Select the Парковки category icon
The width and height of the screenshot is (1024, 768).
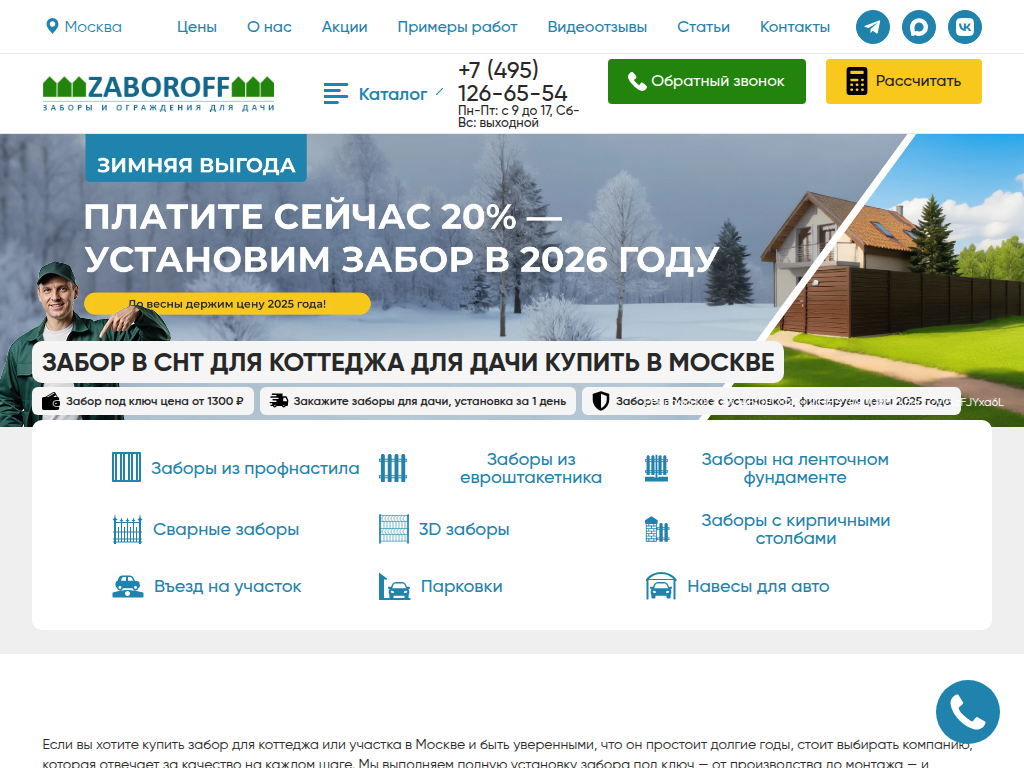click(x=394, y=586)
